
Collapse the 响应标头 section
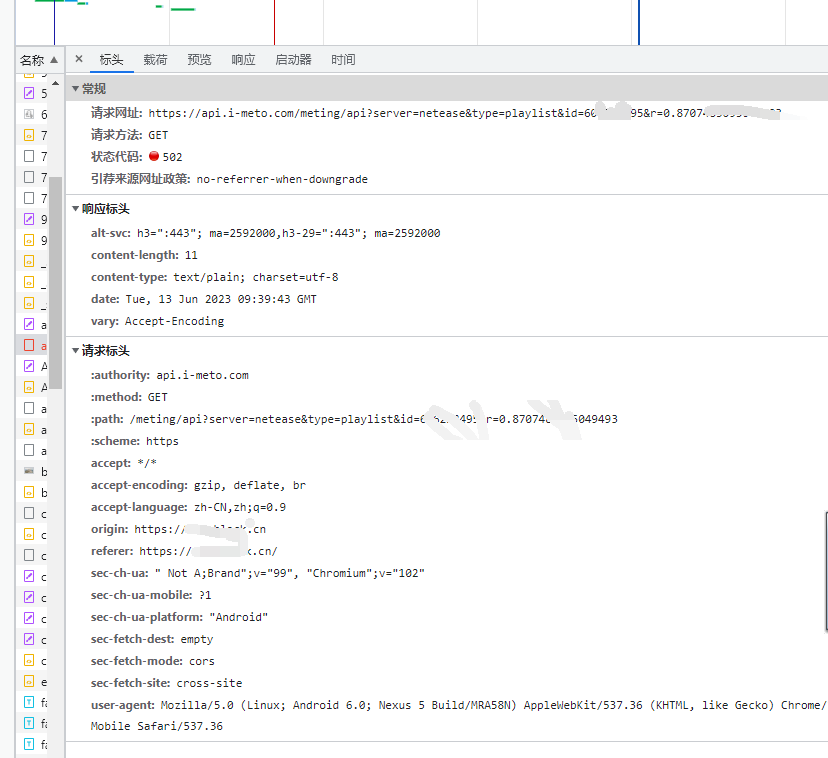click(x=76, y=208)
